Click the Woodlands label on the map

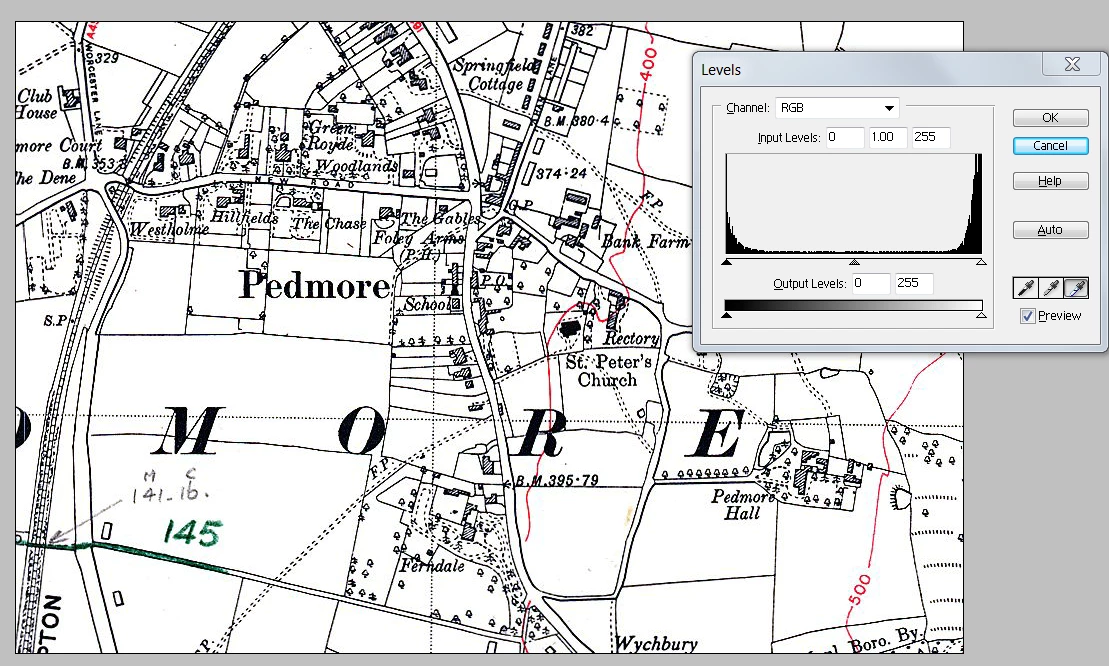356,167
